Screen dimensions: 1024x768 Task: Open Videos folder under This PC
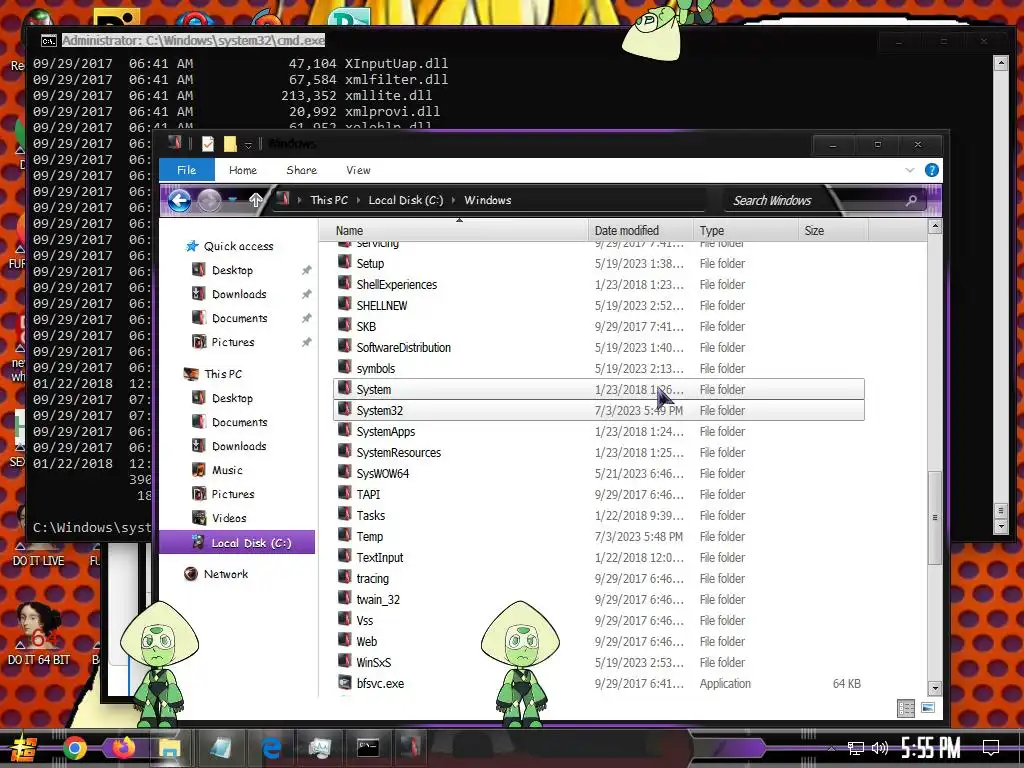(x=229, y=519)
